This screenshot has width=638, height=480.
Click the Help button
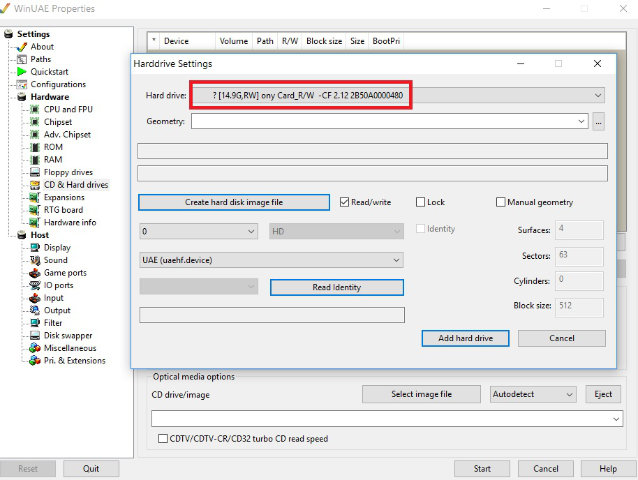click(608, 469)
